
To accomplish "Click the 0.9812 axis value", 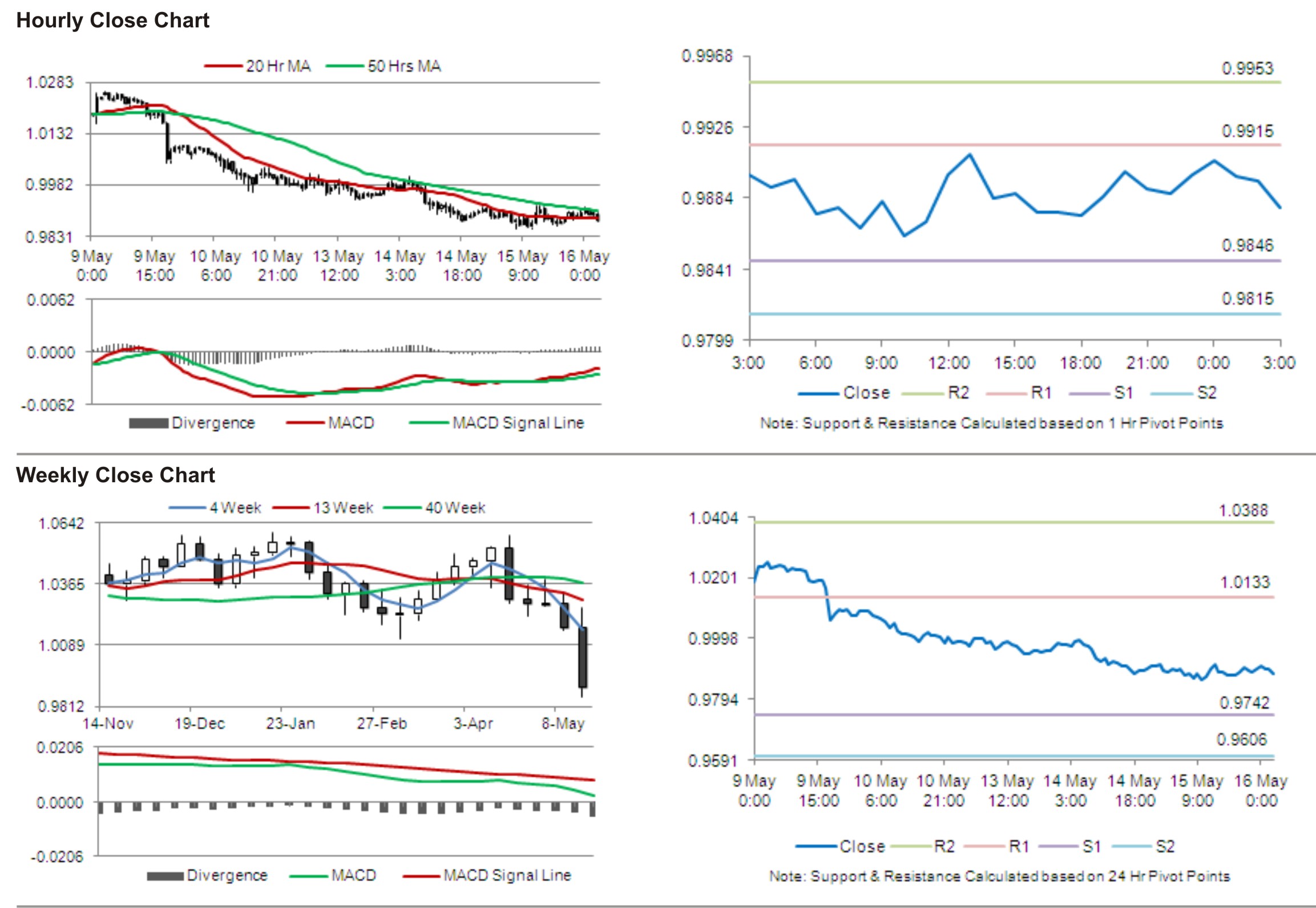I will pos(60,707).
